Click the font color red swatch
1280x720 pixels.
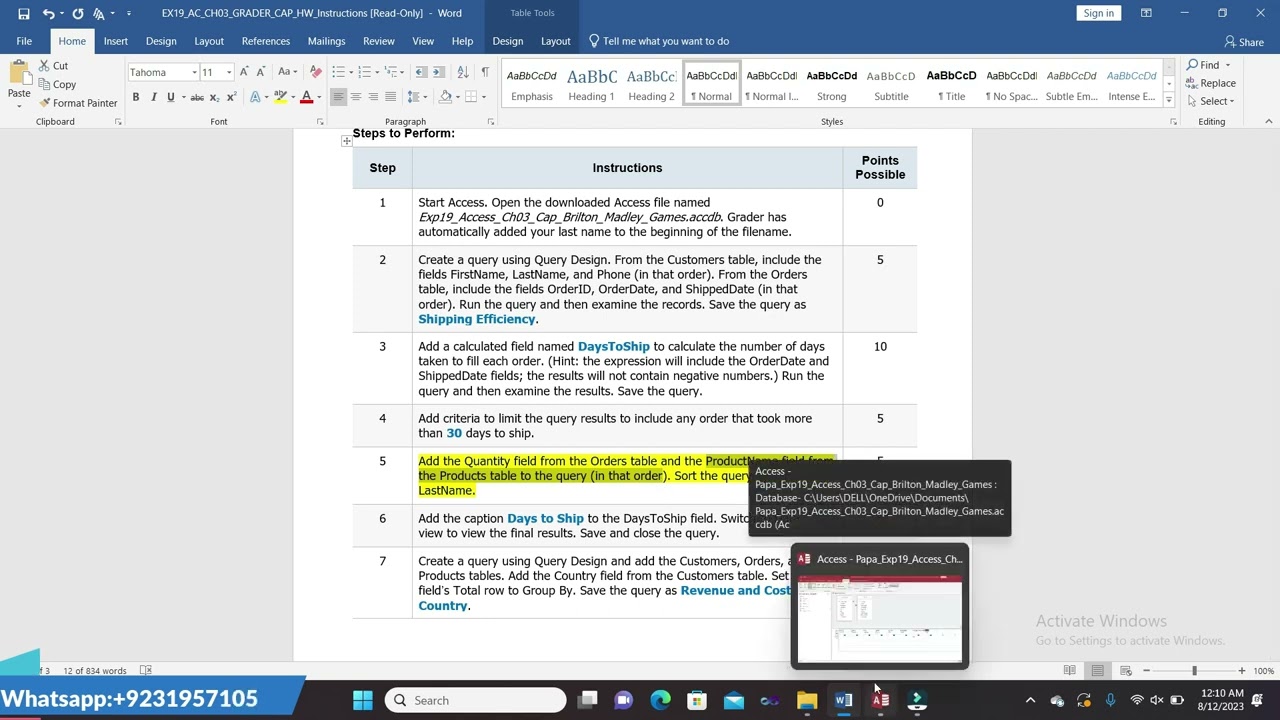[306, 97]
